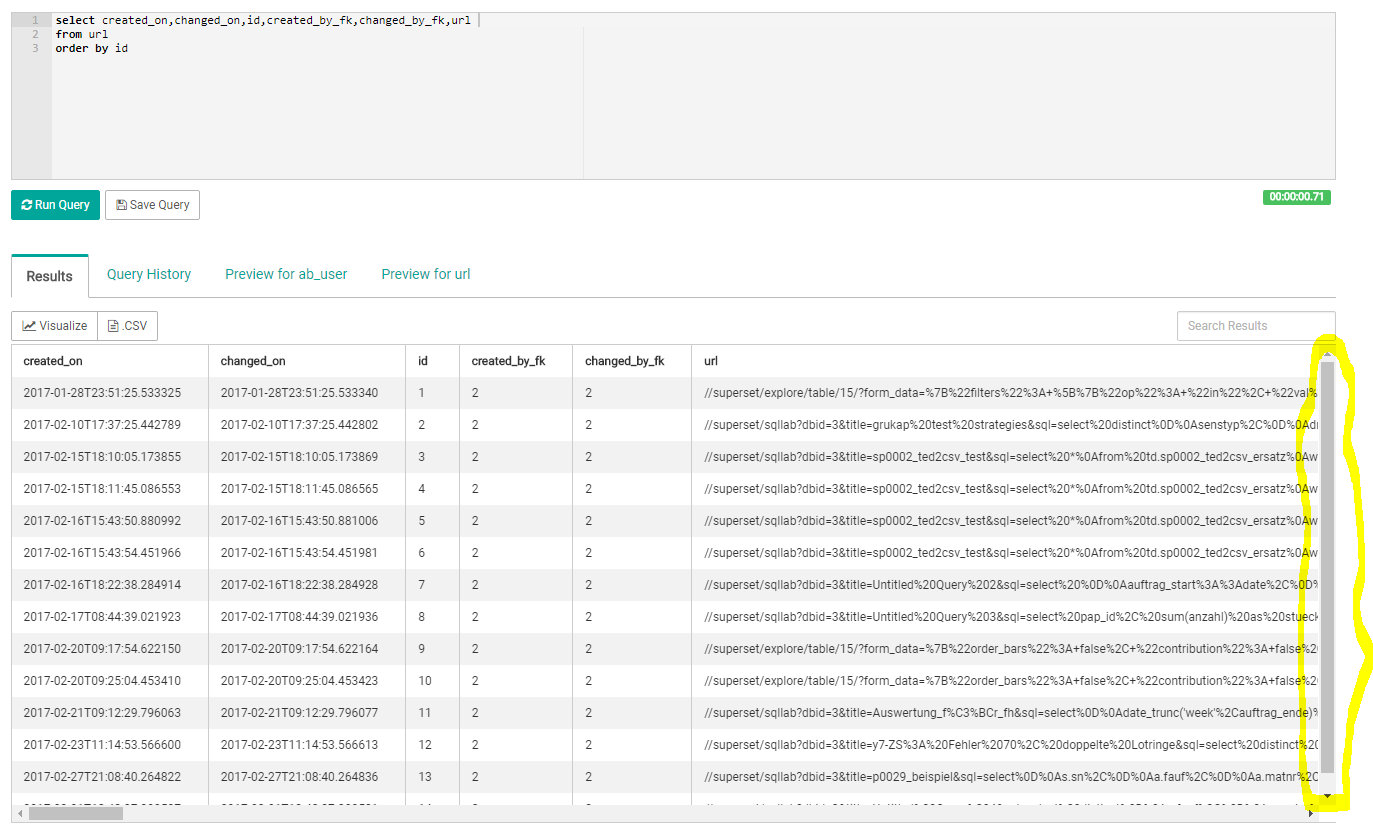Click inside the Search Results field

1255,325
